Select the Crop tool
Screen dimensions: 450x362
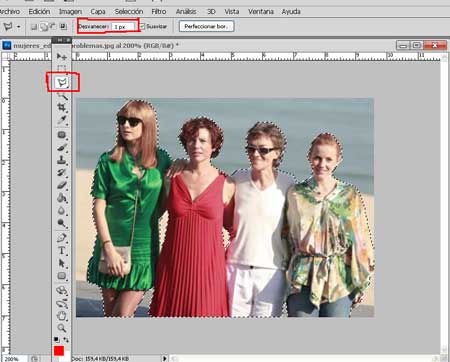pyautogui.click(x=62, y=108)
